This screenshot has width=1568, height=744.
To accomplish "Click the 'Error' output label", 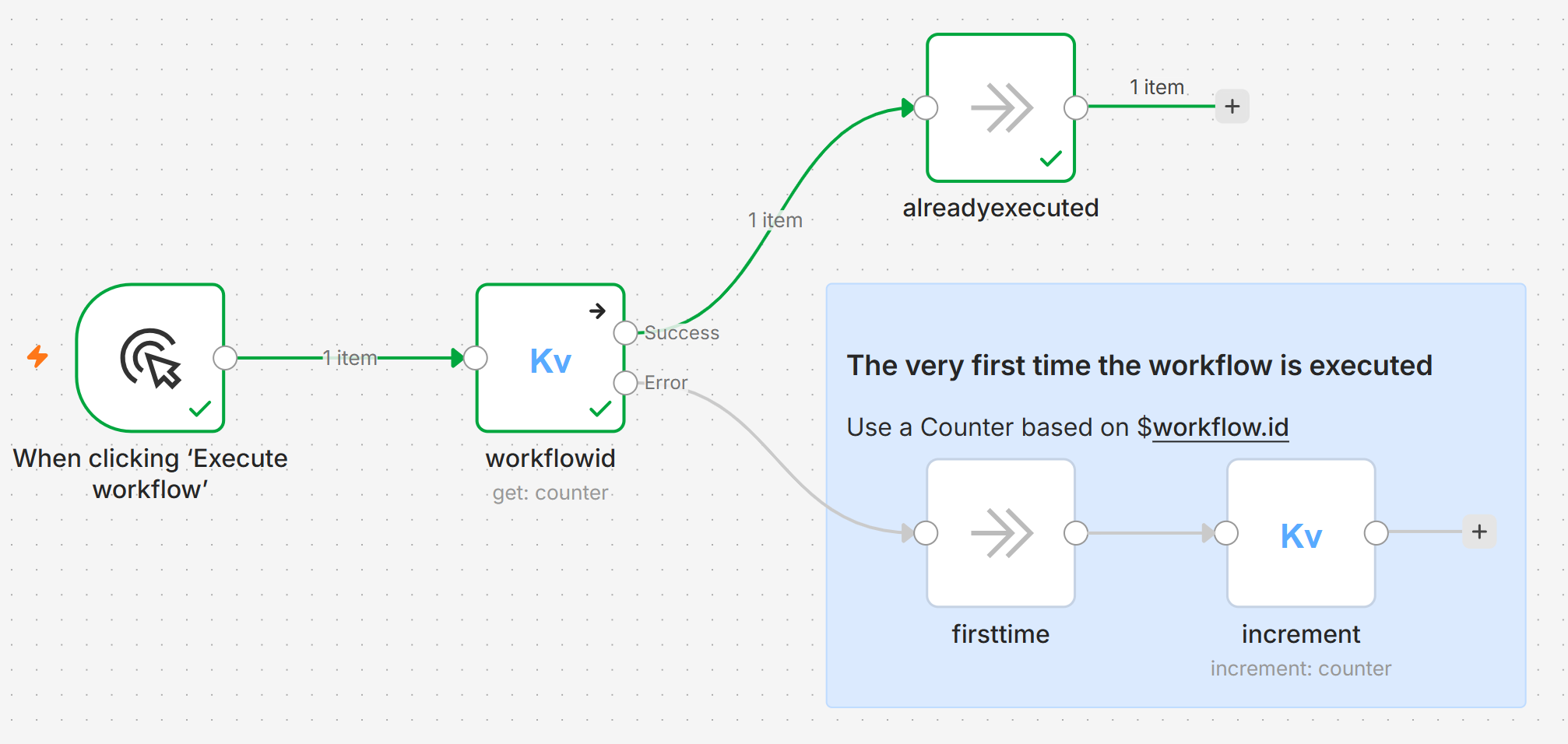I will click(666, 383).
